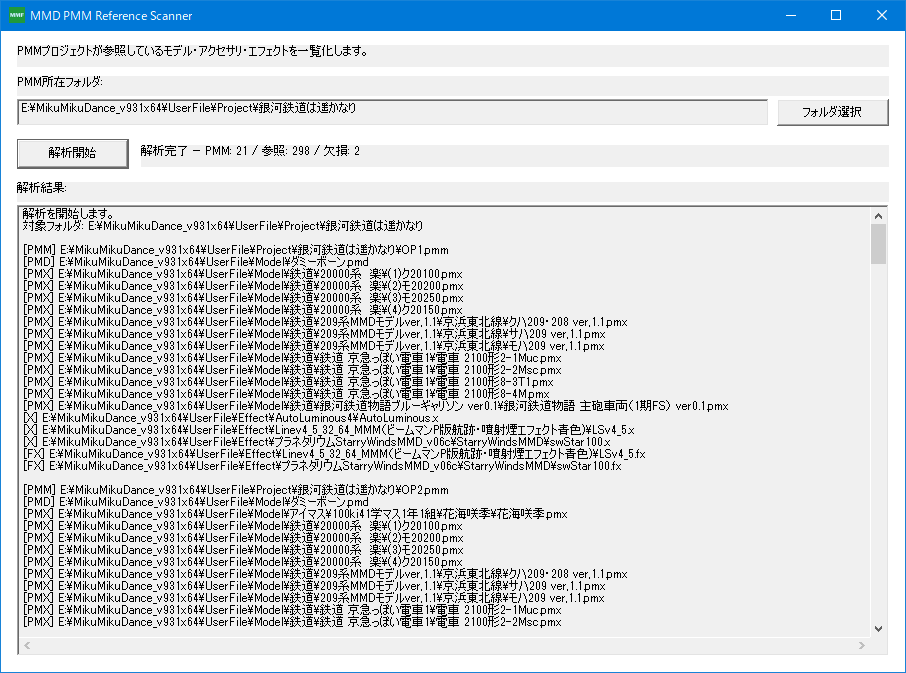Image resolution: width=906 pixels, height=673 pixels.
Task: Minimize the Reference Scanner window
Action: coord(791,16)
